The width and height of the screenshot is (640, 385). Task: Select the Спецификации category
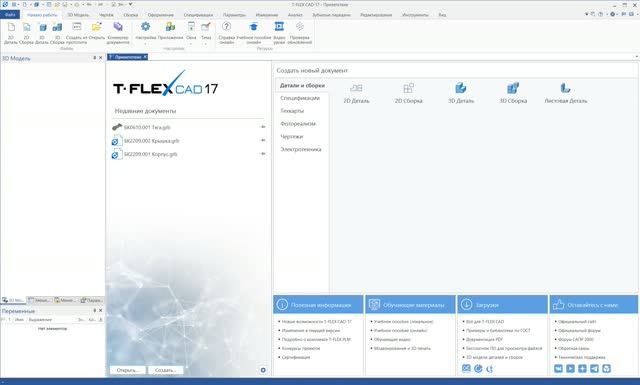pyautogui.click(x=300, y=98)
